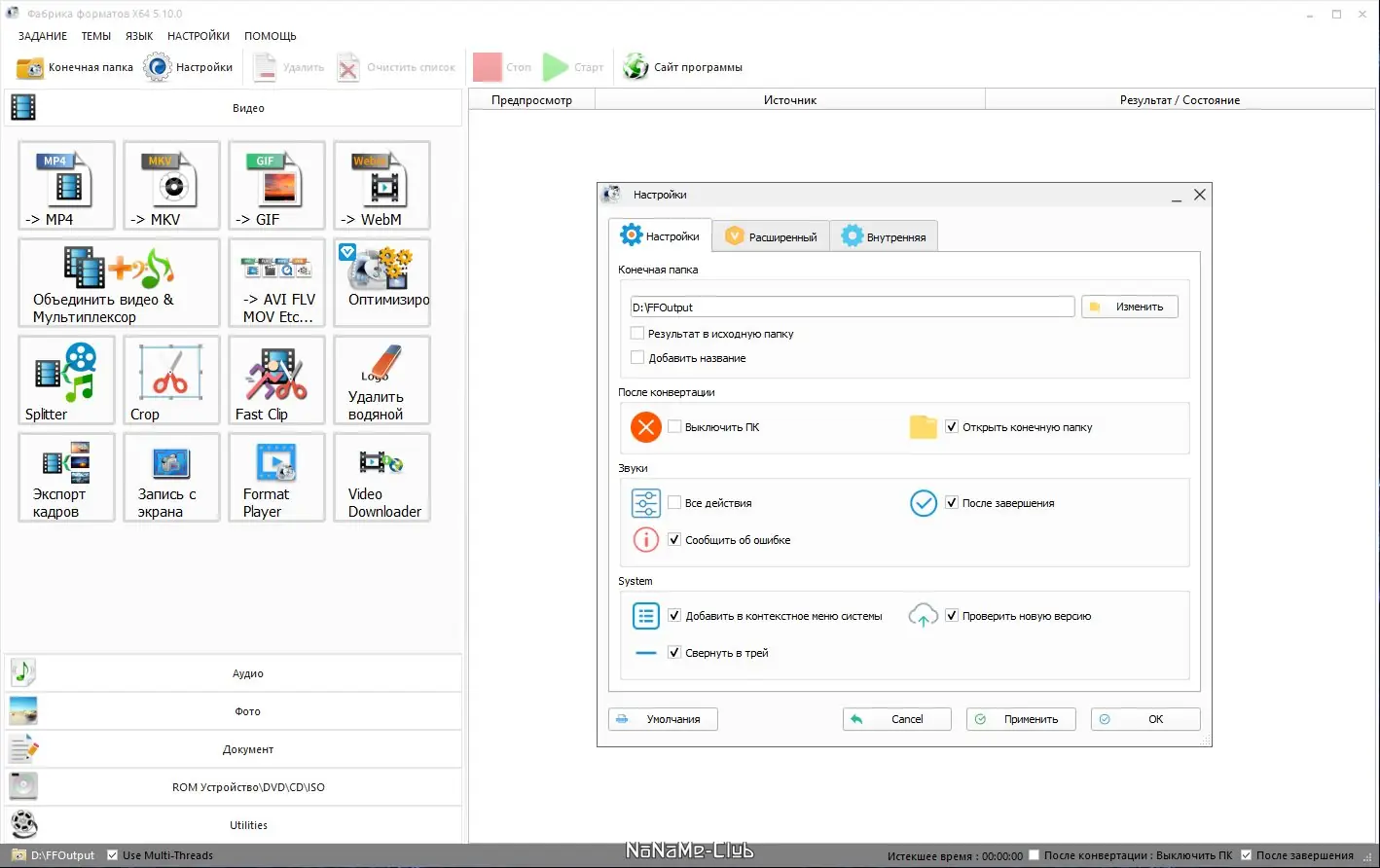Enable Выключить ПК in the settings dialog

(674, 426)
